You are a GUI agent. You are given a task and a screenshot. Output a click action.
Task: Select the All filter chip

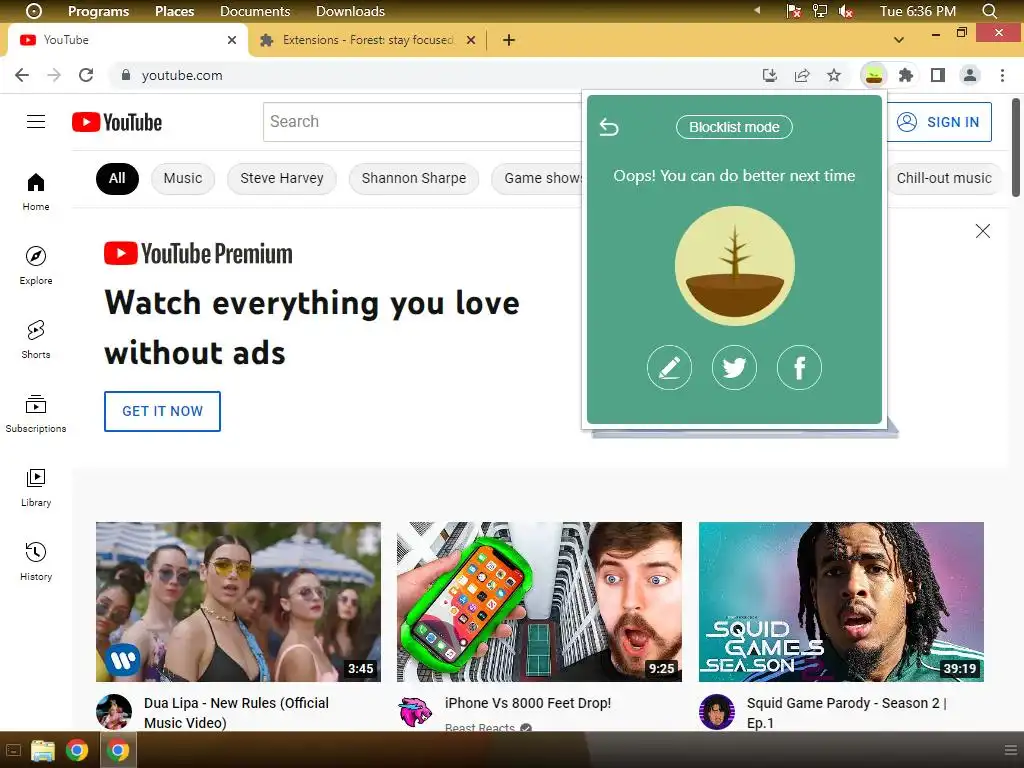tap(118, 178)
